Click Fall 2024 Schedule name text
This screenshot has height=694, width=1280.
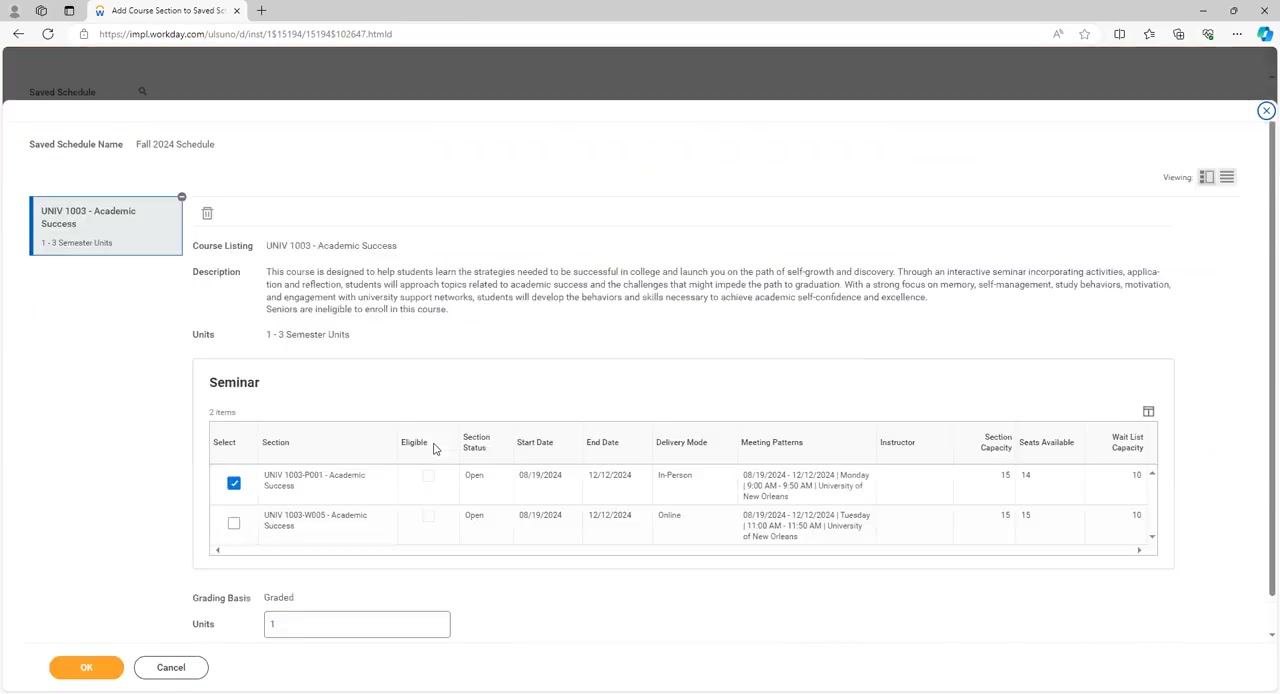point(175,144)
